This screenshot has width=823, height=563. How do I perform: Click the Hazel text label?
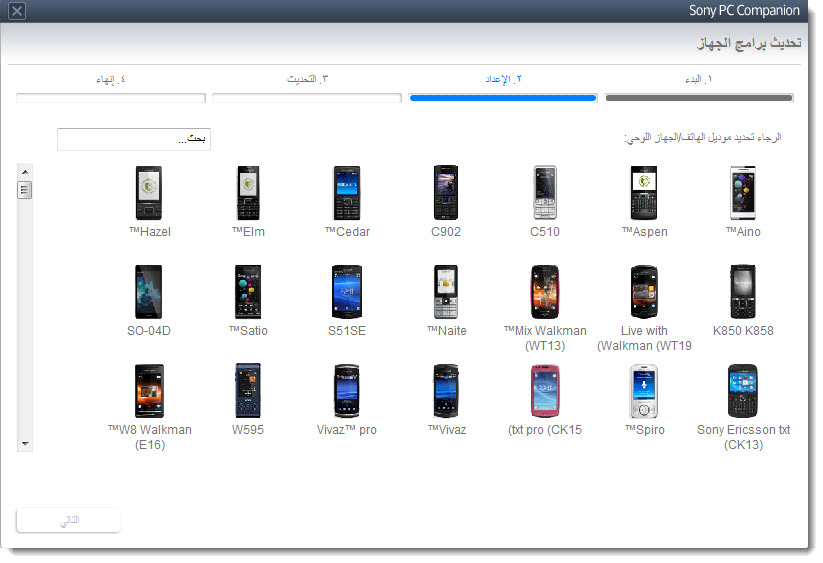(x=150, y=231)
